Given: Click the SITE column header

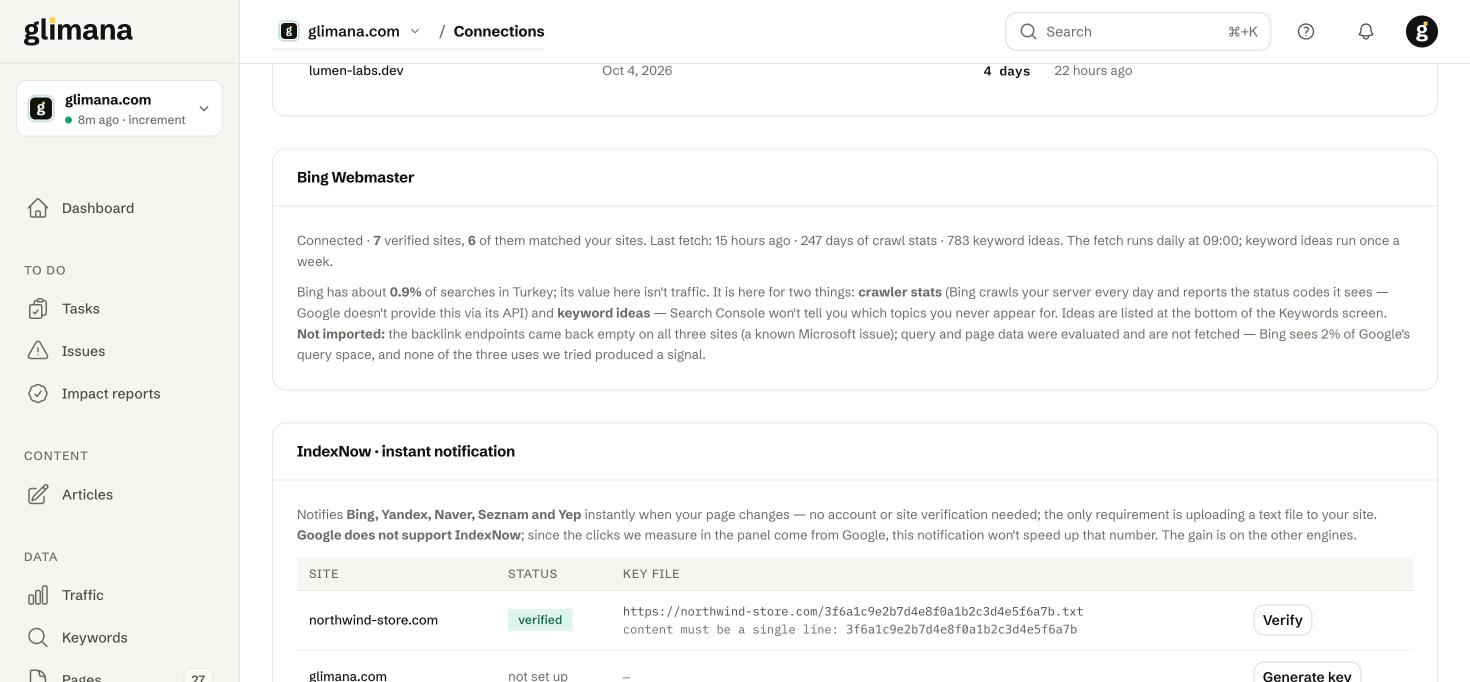Looking at the screenshot, I should click(324, 574).
